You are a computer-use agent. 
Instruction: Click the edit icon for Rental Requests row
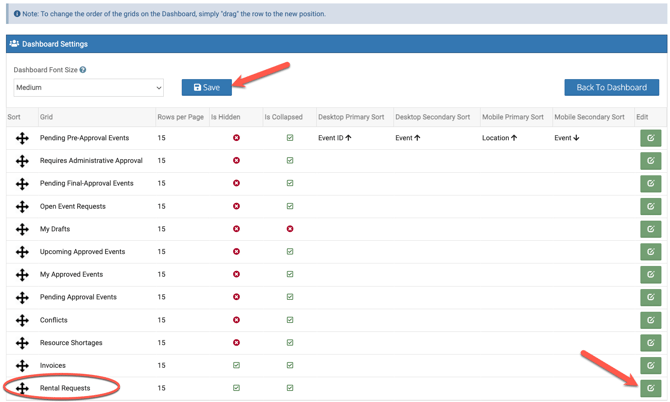point(650,388)
